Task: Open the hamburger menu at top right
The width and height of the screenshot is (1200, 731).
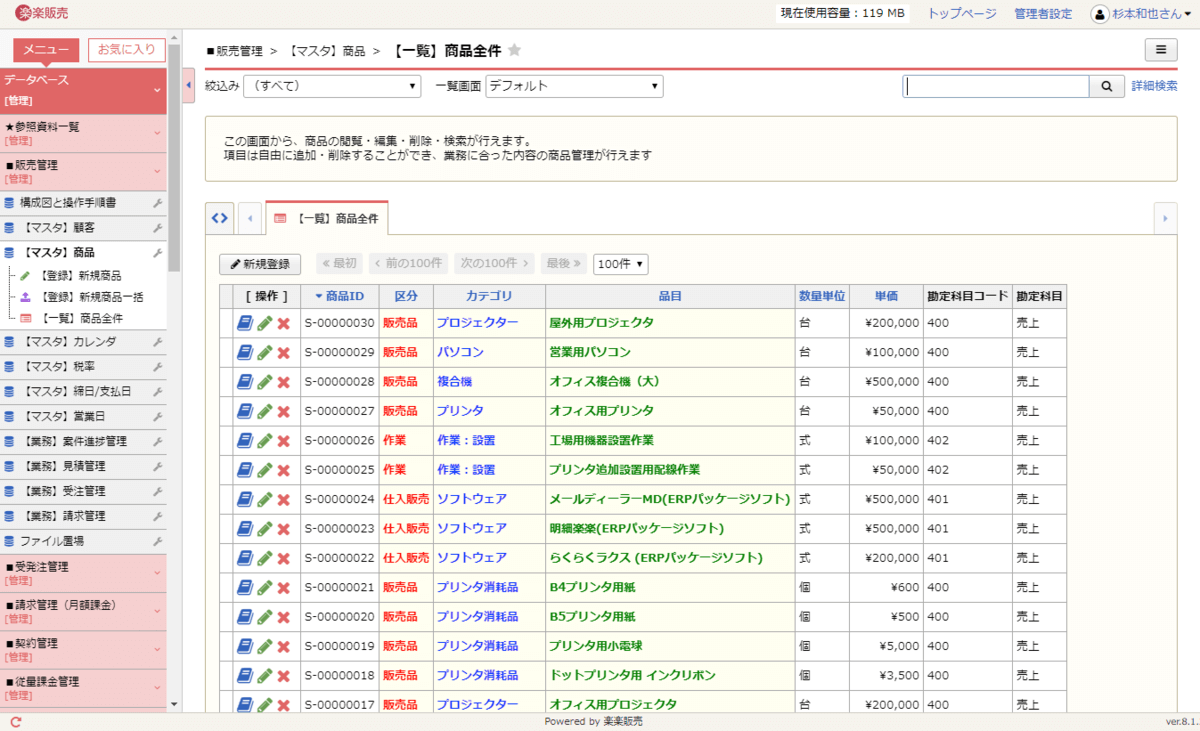Action: click(x=1160, y=50)
